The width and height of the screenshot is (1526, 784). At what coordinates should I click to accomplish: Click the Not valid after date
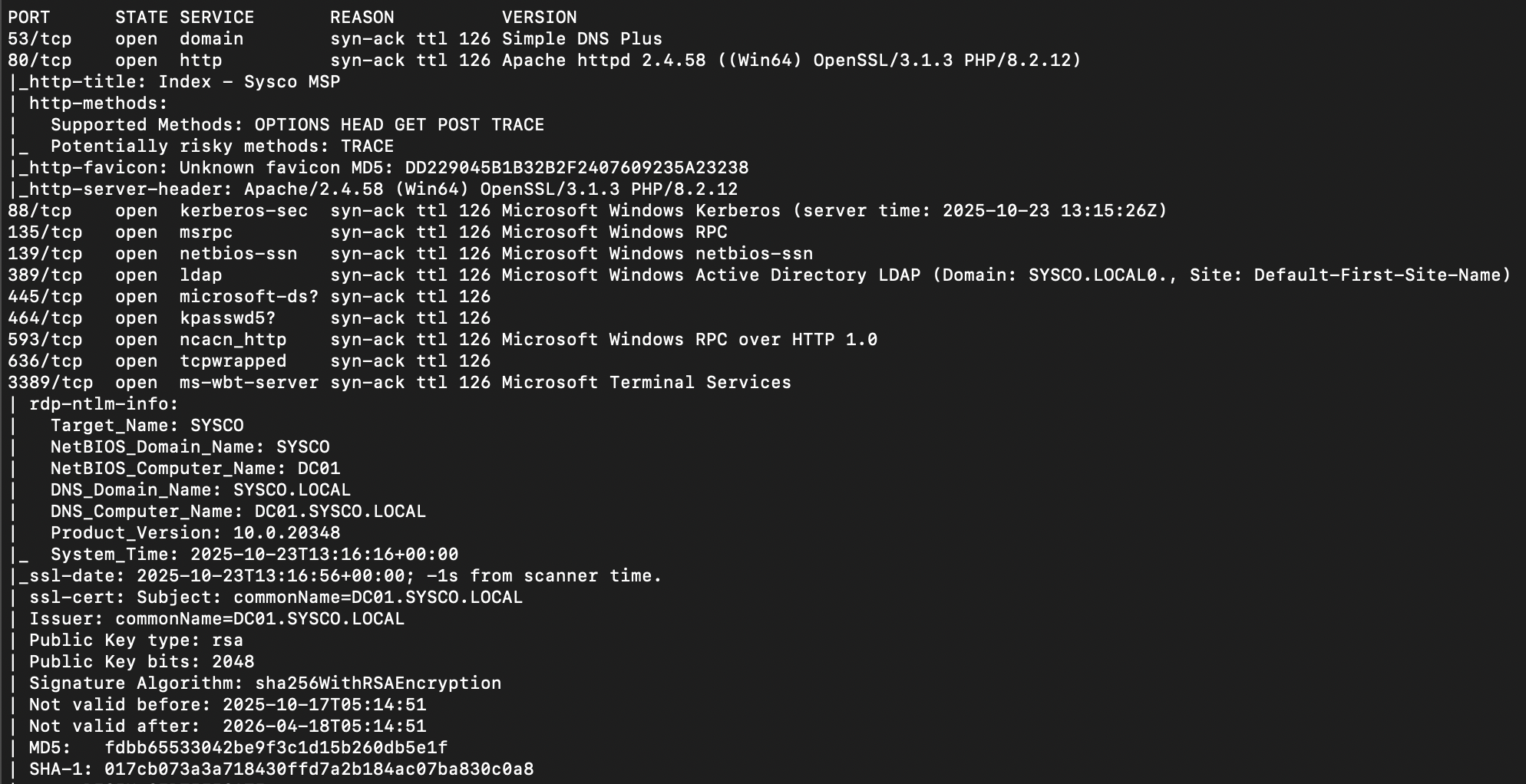coord(324,726)
